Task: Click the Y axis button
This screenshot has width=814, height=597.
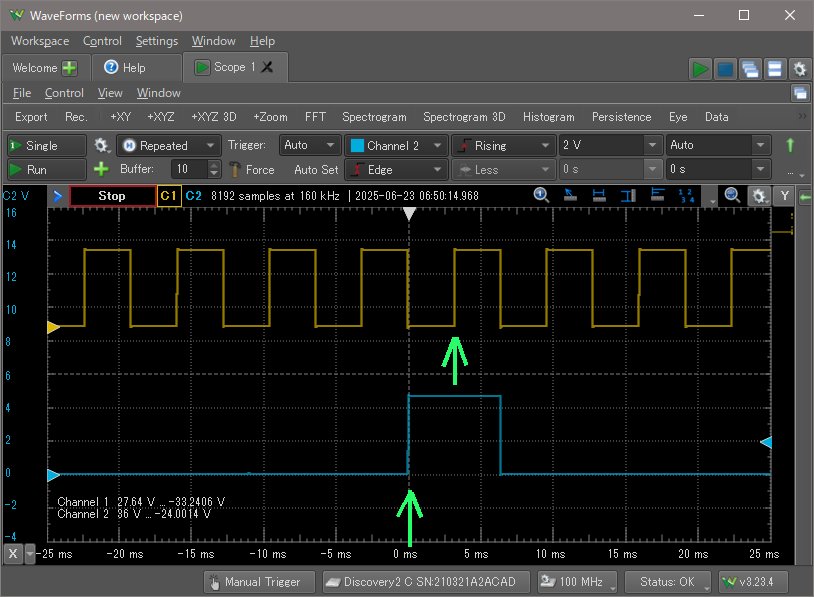Action: 784,196
